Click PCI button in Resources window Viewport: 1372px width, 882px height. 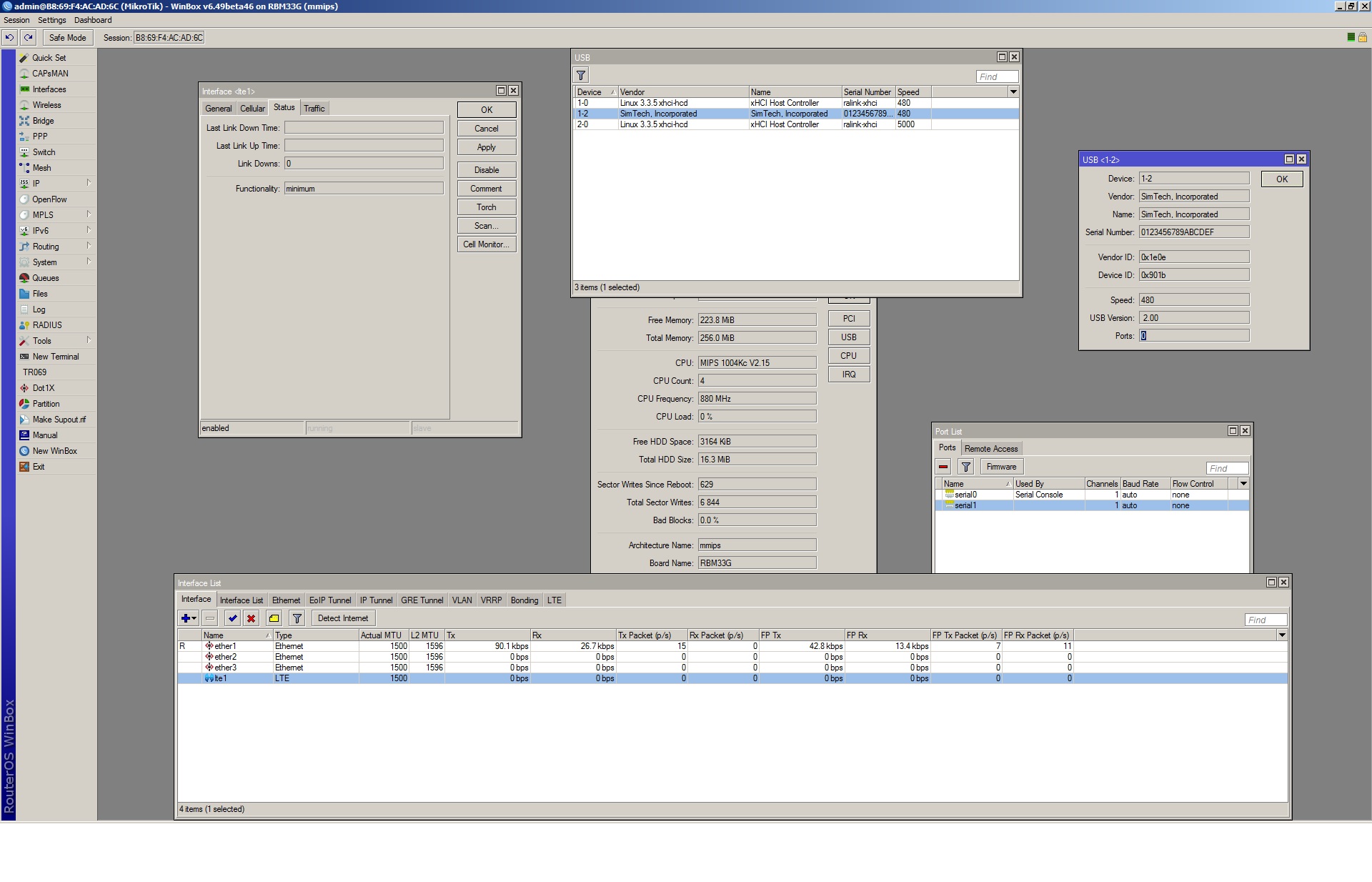point(849,319)
